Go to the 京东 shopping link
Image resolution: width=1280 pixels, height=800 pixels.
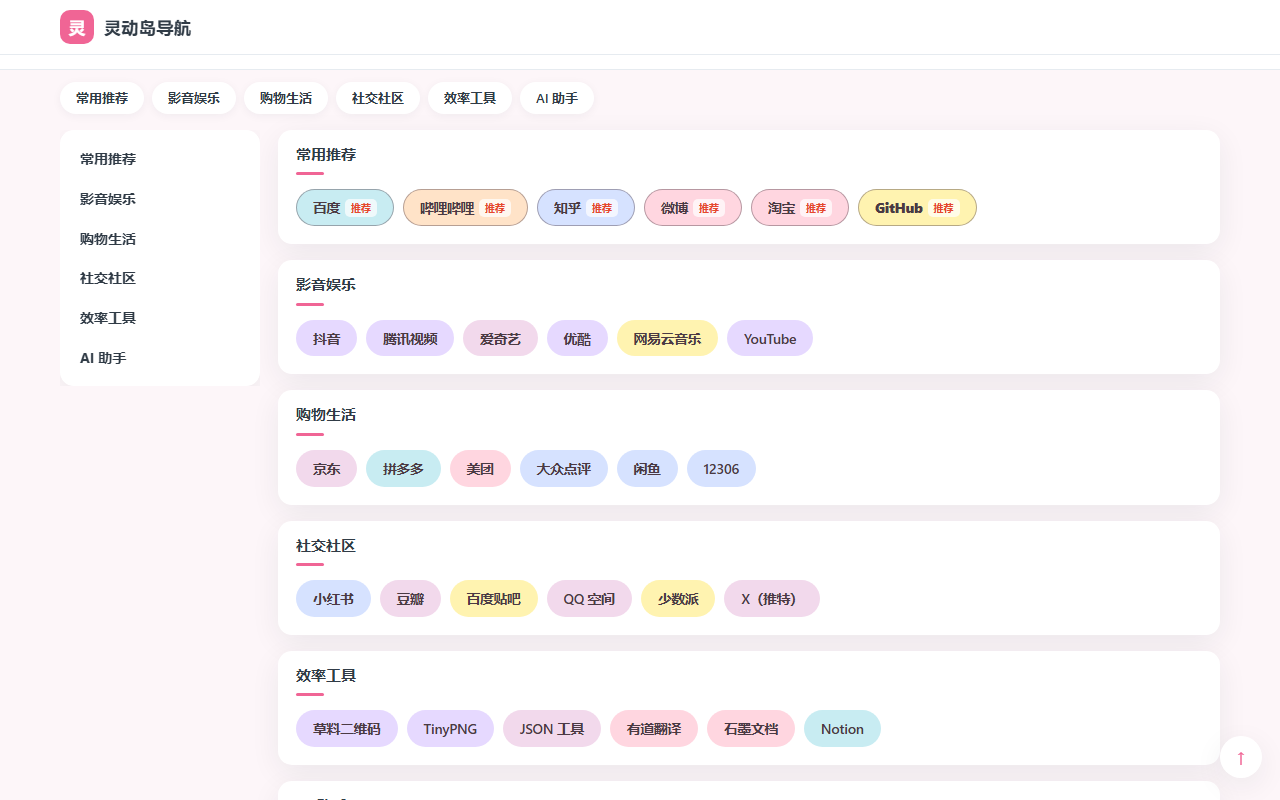327,469
